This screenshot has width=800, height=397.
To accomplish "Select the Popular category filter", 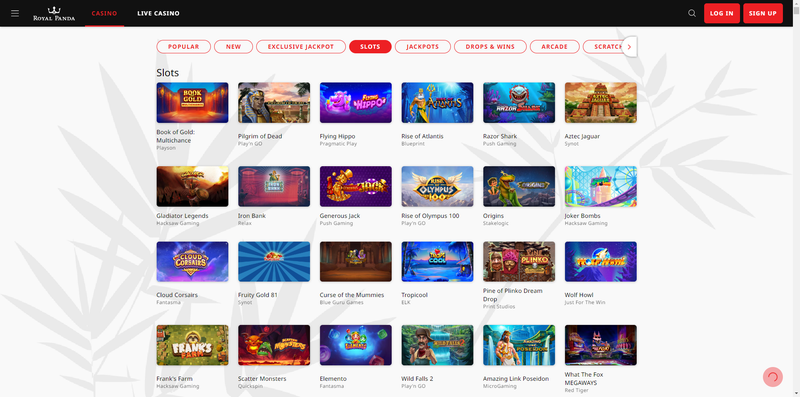I will pyautogui.click(x=184, y=47).
